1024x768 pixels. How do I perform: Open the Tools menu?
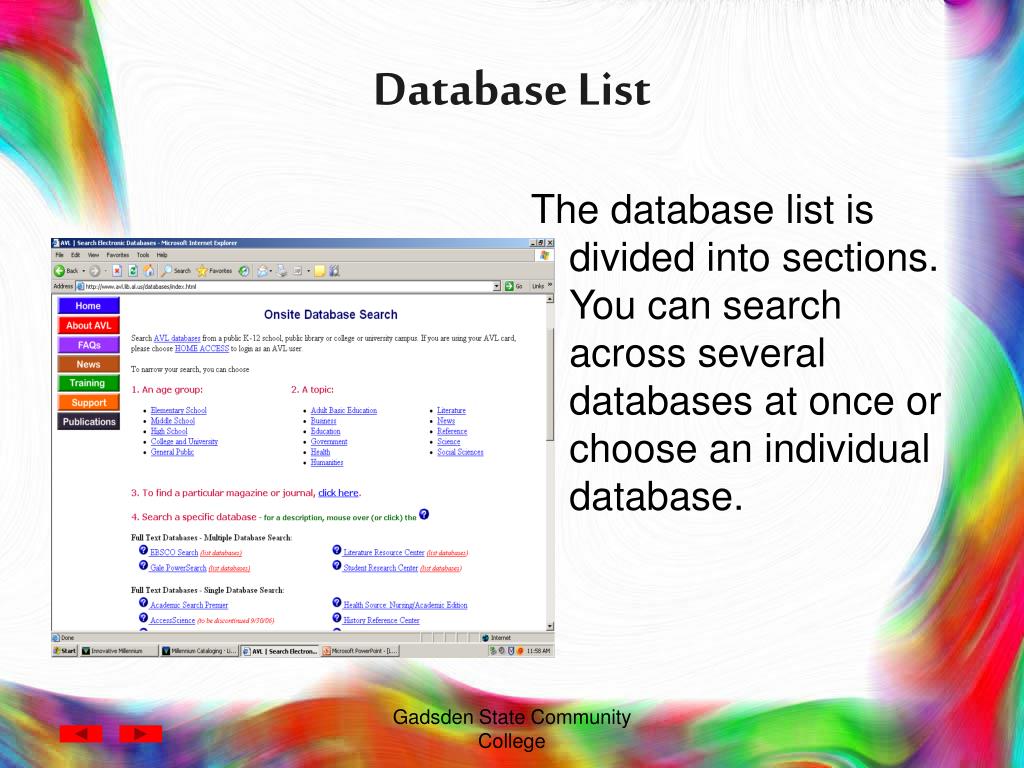(143, 255)
